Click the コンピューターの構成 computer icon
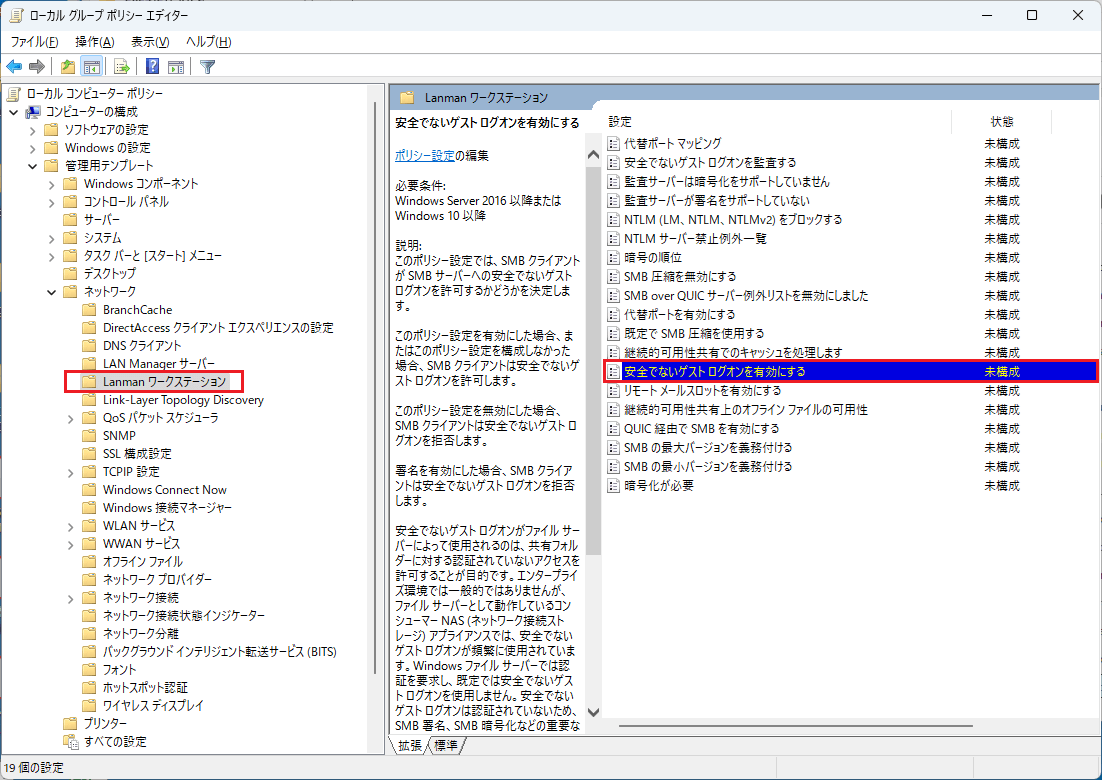 pyautogui.click(x=33, y=112)
